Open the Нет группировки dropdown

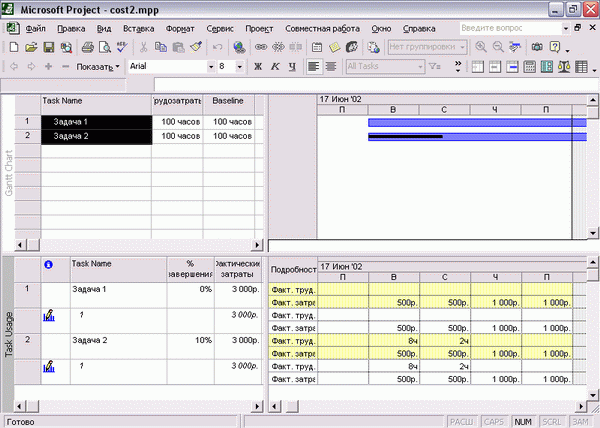(x=463, y=47)
